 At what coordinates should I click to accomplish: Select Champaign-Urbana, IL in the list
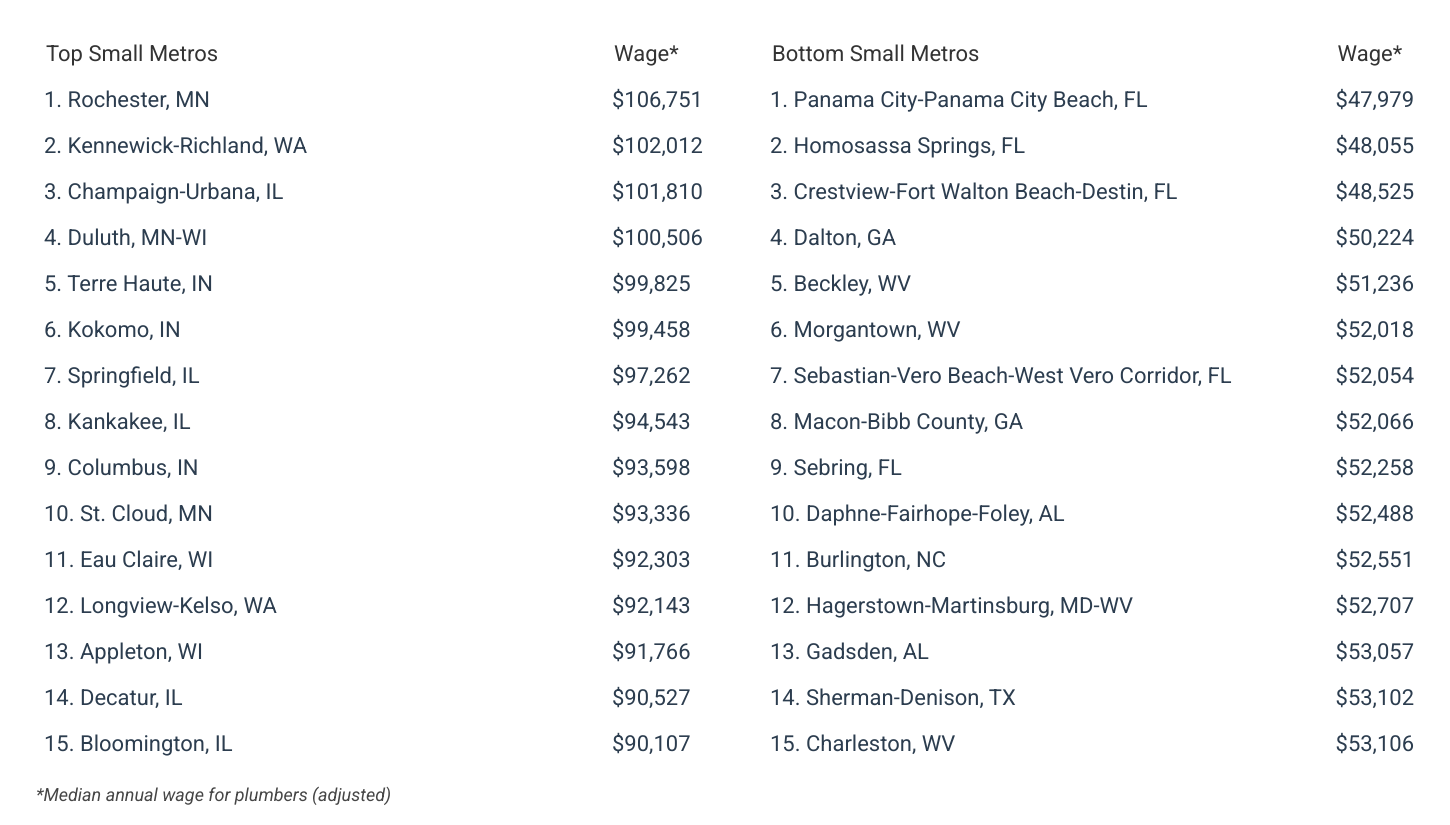(163, 192)
